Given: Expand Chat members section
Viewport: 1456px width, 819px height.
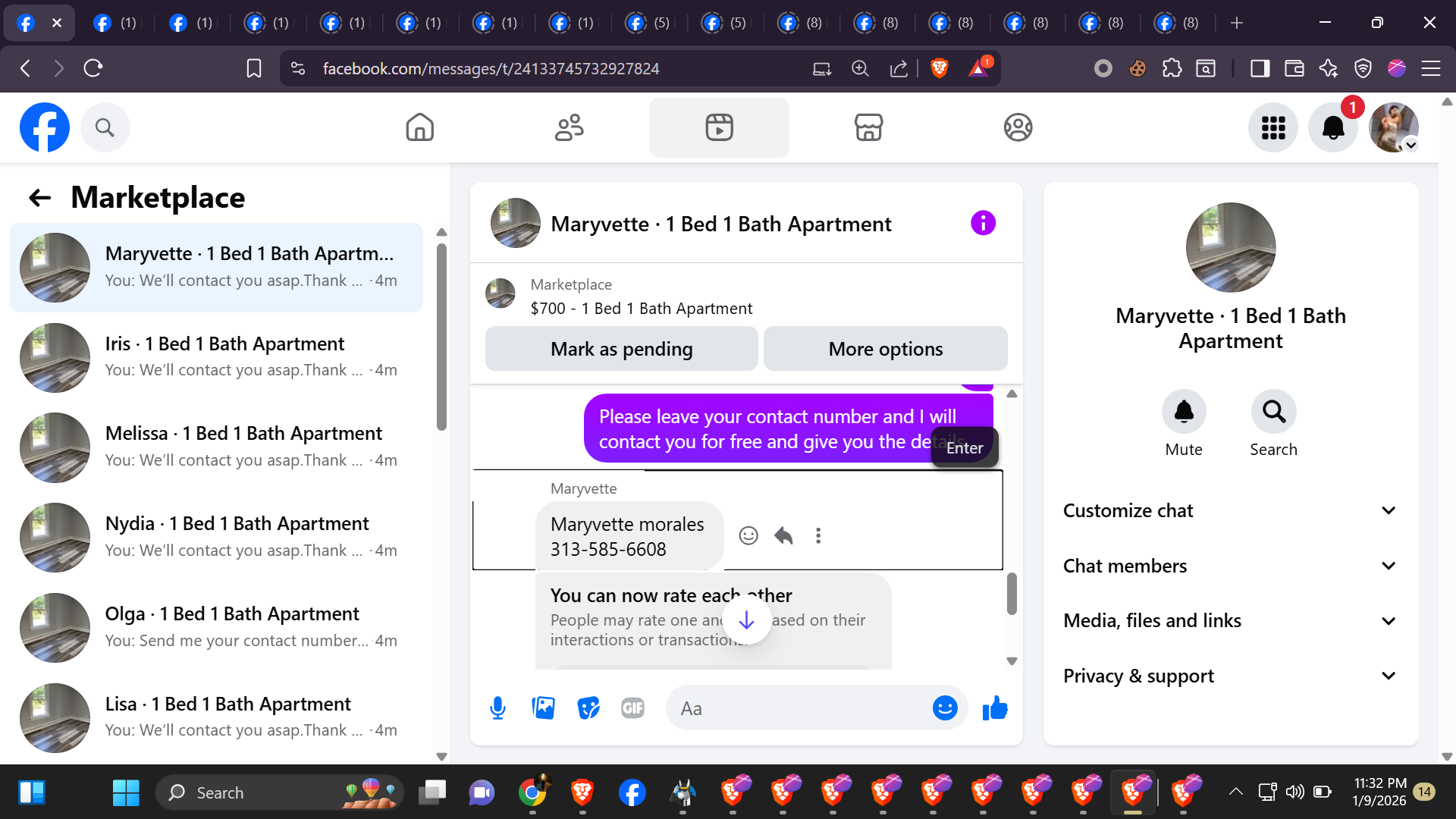Looking at the screenshot, I should (1230, 566).
